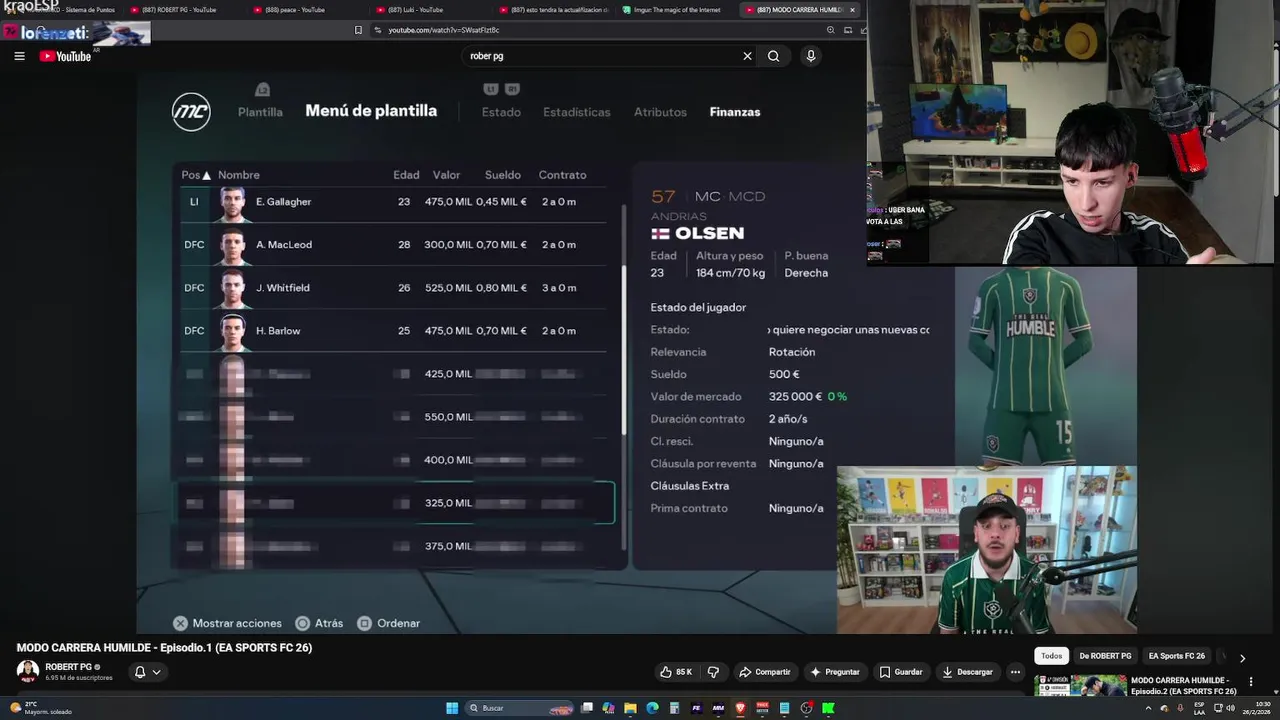The width and height of the screenshot is (1280, 720).
Task: Click 'Mostrar acciones' prompt in video
Action: coord(227,623)
